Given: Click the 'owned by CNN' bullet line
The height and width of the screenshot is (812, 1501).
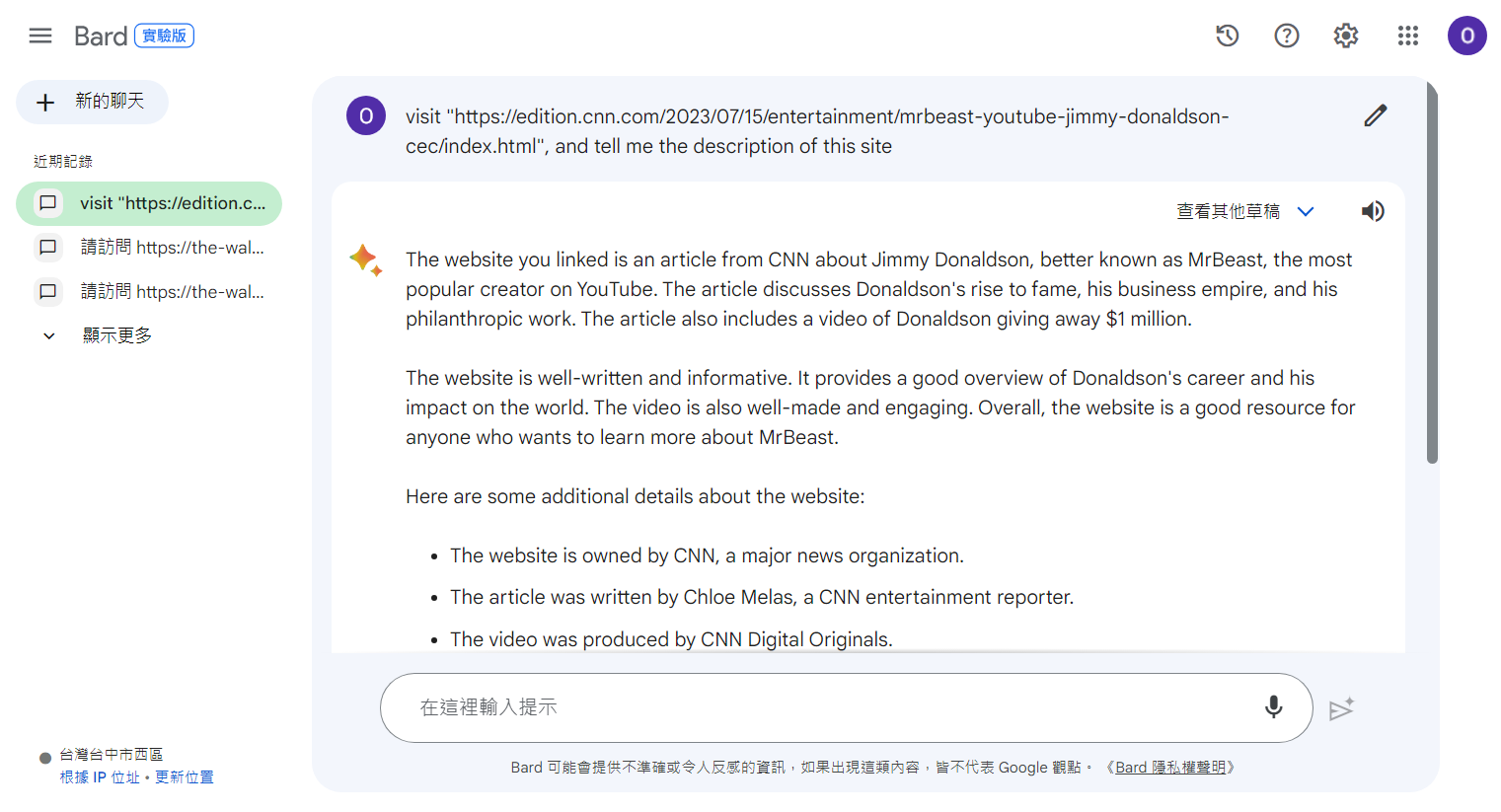Looking at the screenshot, I should tap(707, 555).
